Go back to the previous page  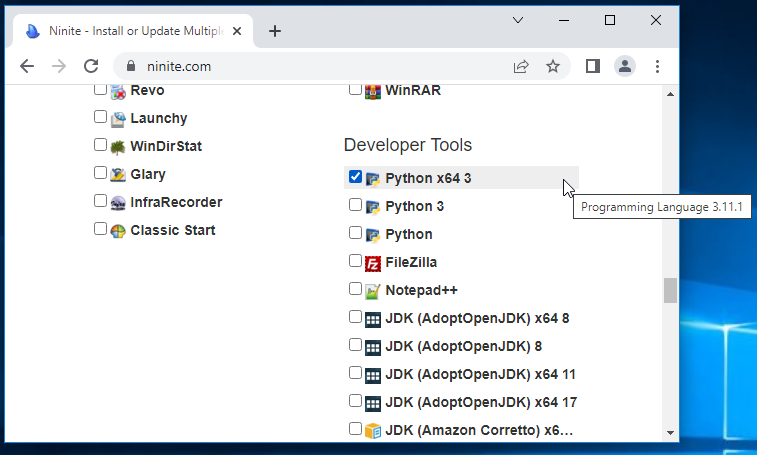(x=27, y=66)
